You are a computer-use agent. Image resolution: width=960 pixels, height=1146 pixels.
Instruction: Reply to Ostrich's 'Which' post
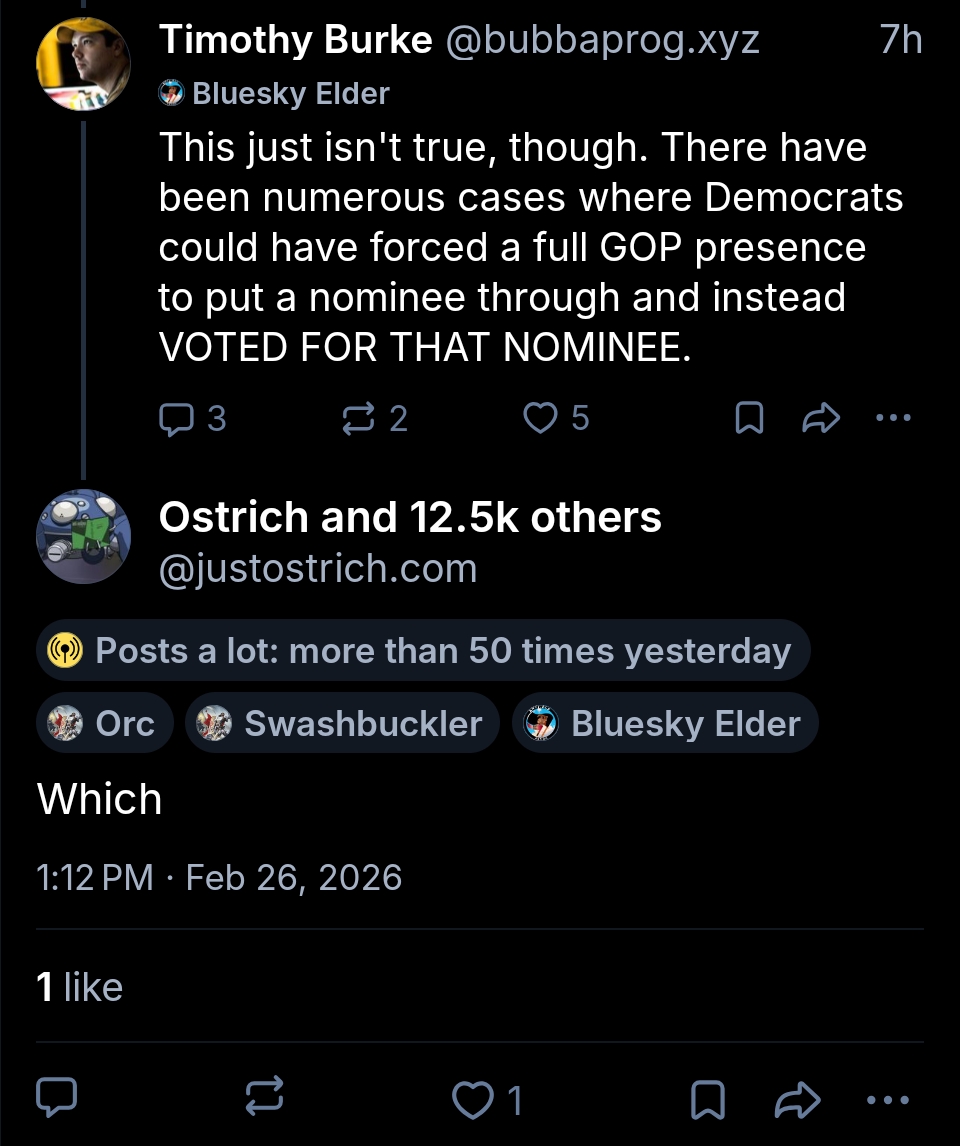(x=55, y=1099)
